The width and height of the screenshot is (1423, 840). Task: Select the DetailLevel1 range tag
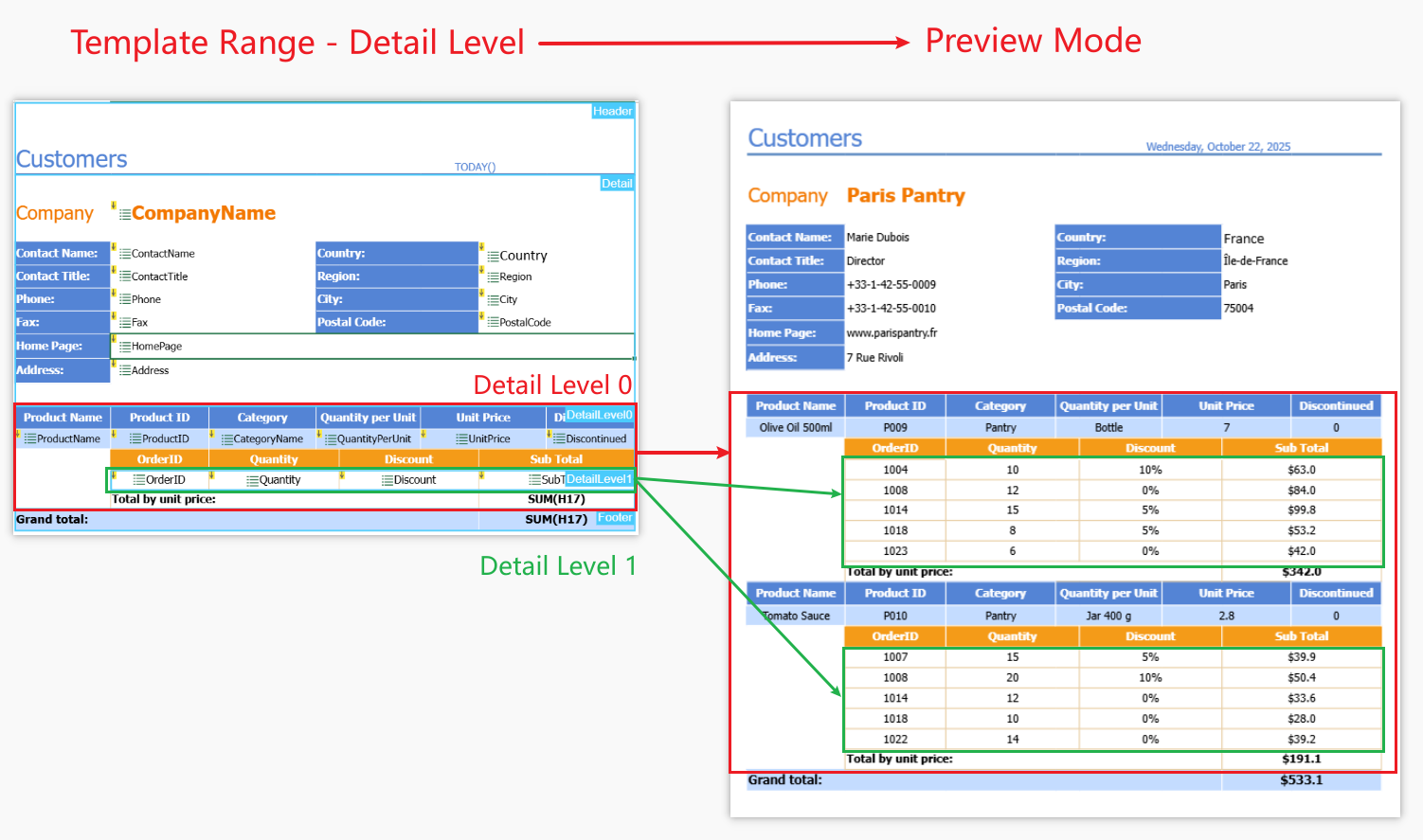tap(599, 479)
